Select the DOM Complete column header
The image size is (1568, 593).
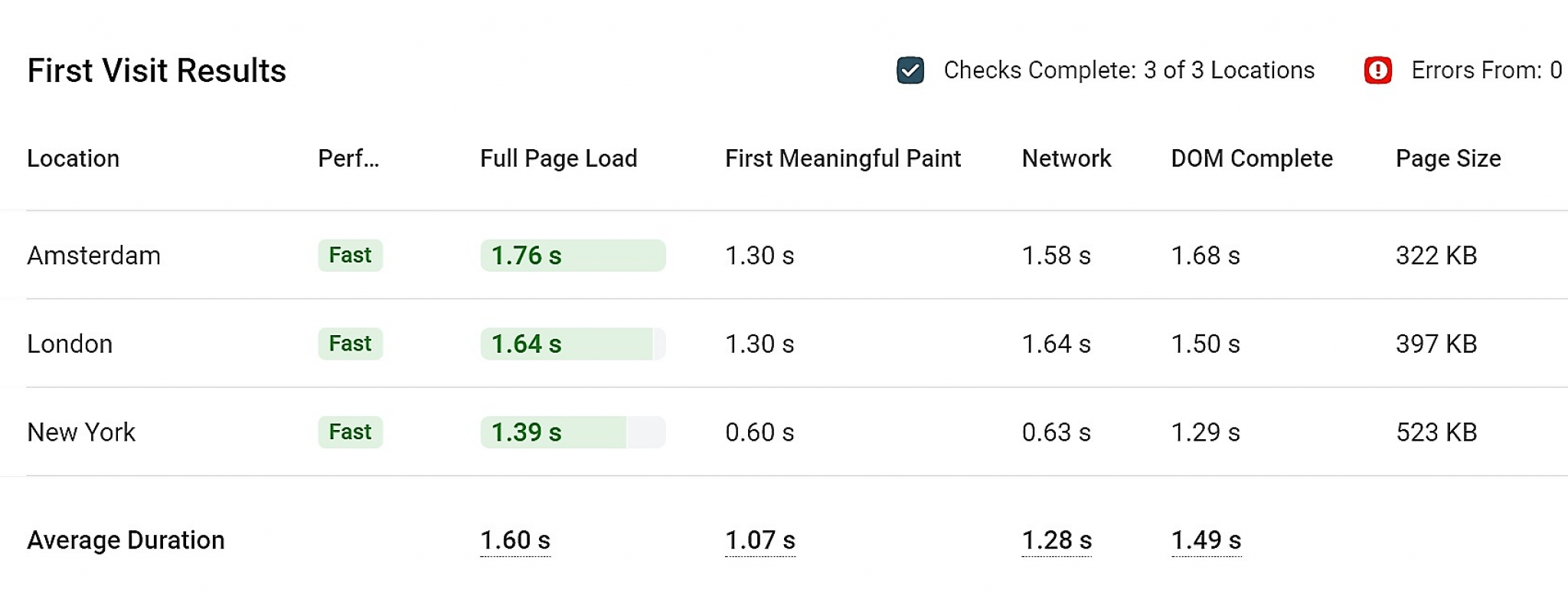coord(1252,158)
